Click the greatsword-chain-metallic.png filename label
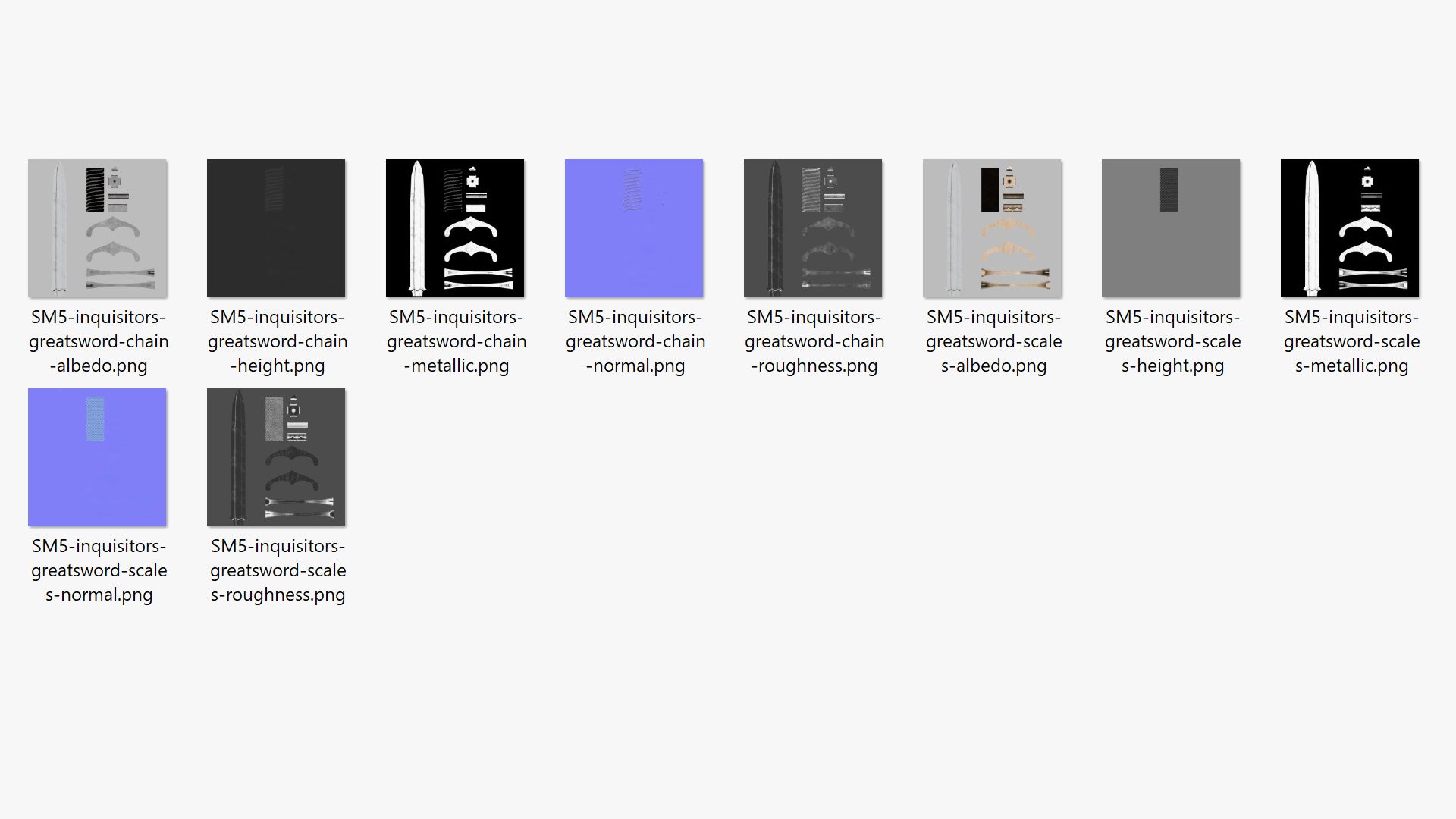This screenshot has height=819, width=1456. 457,341
